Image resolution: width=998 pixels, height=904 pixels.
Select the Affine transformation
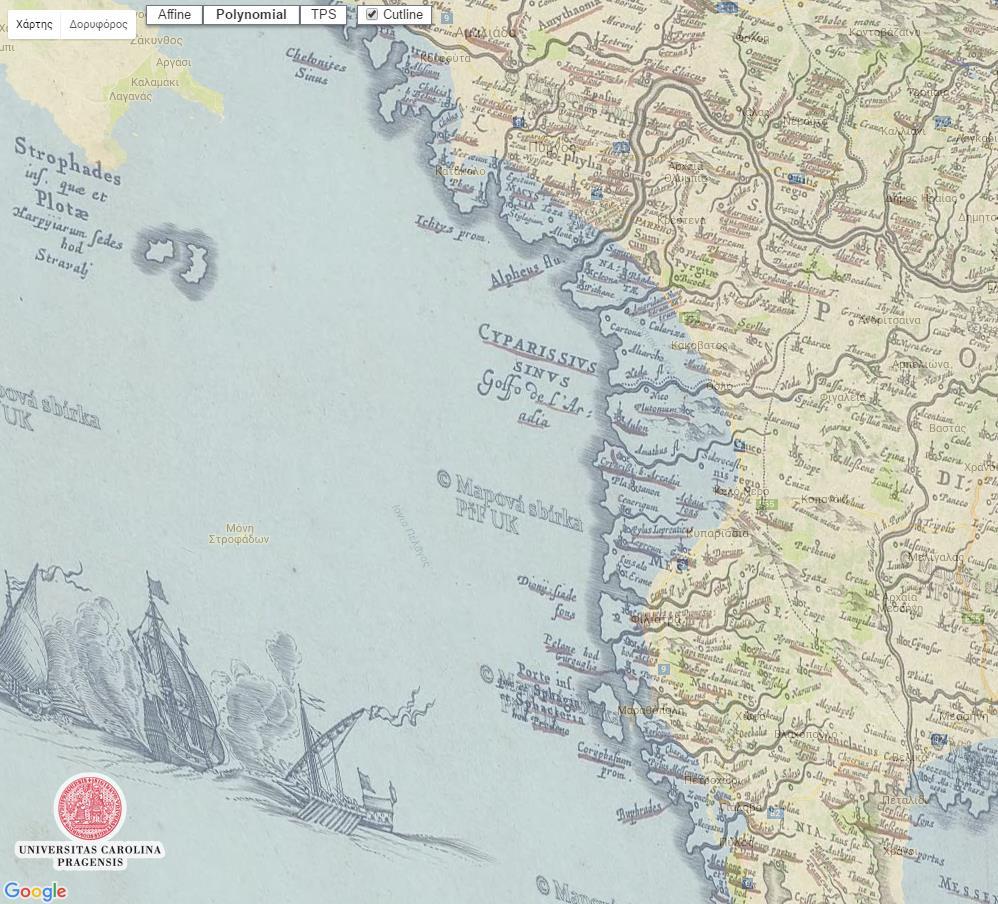(x=174, y=15)
